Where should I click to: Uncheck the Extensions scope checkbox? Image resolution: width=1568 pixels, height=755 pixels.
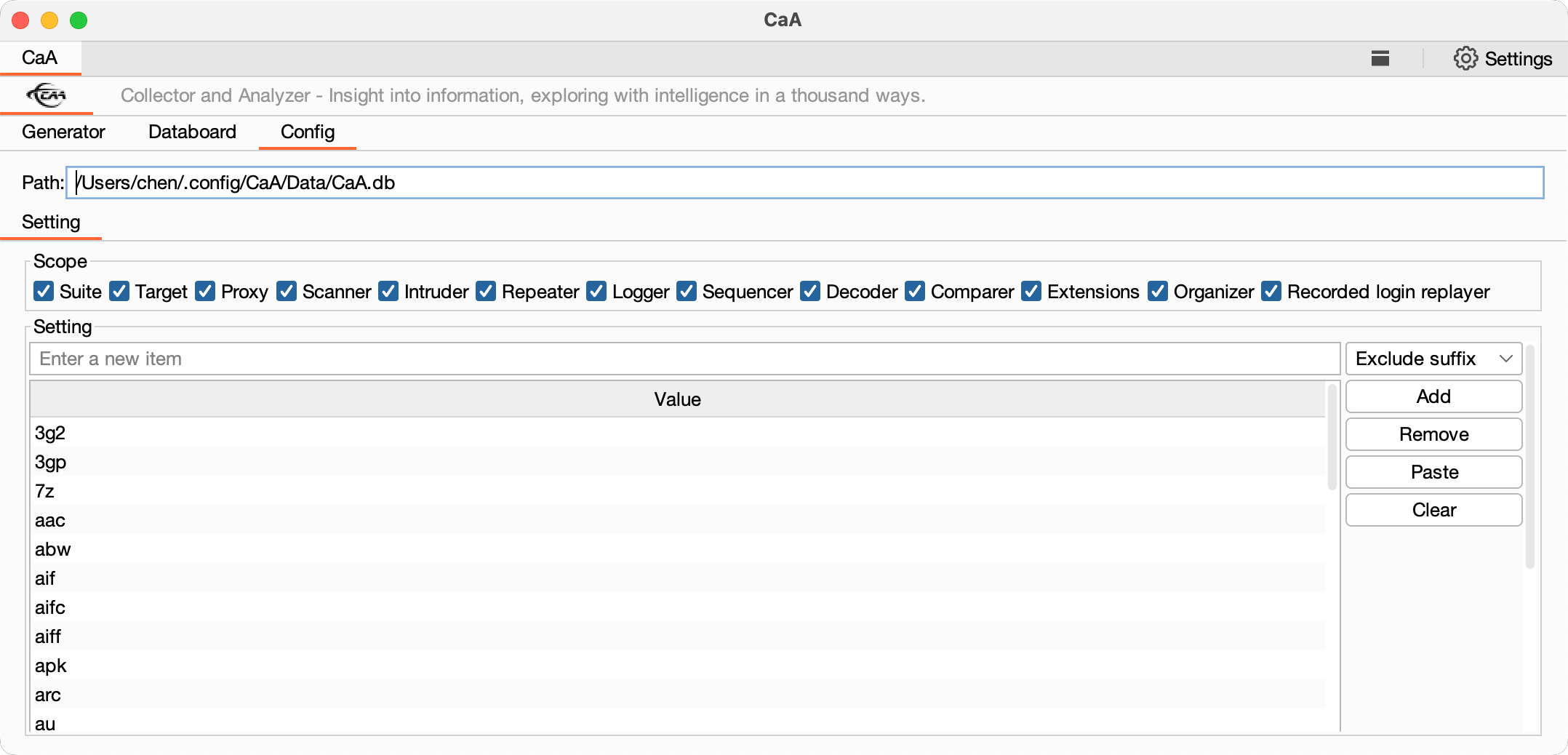click(x=1031, y=292)
